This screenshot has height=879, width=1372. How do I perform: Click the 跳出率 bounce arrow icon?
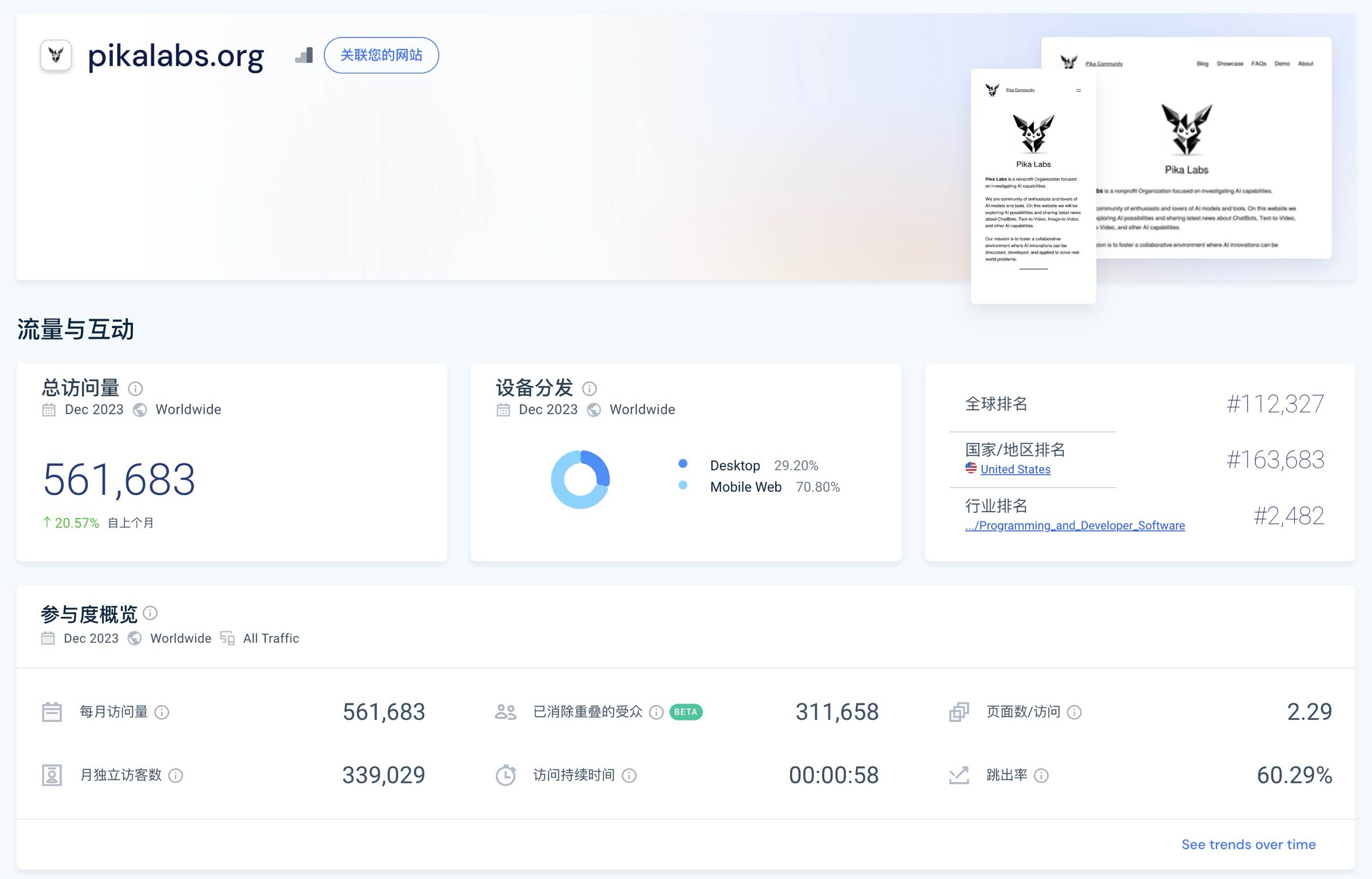pos(959,775)
